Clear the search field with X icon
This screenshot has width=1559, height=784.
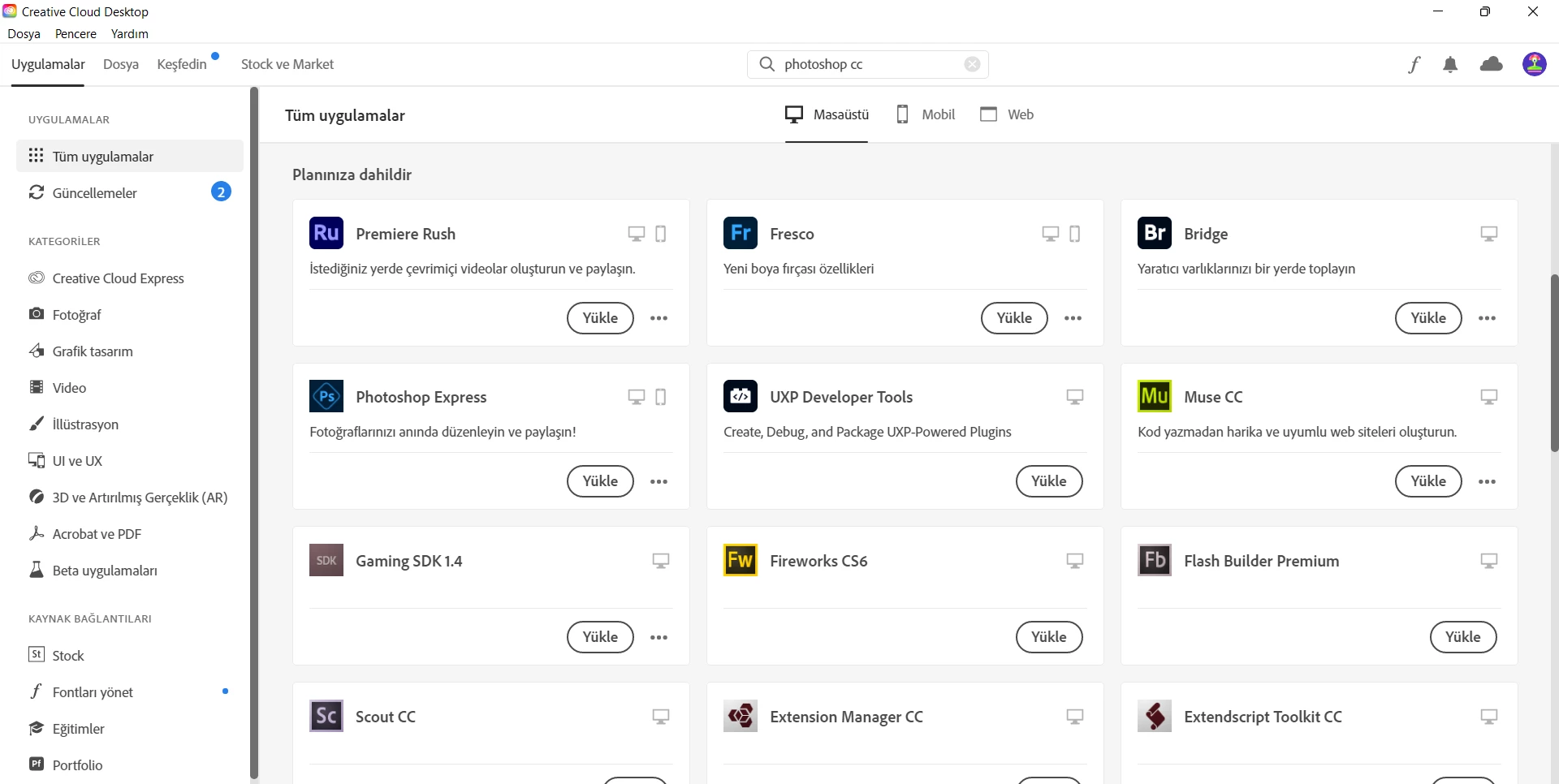pos(972,64)
